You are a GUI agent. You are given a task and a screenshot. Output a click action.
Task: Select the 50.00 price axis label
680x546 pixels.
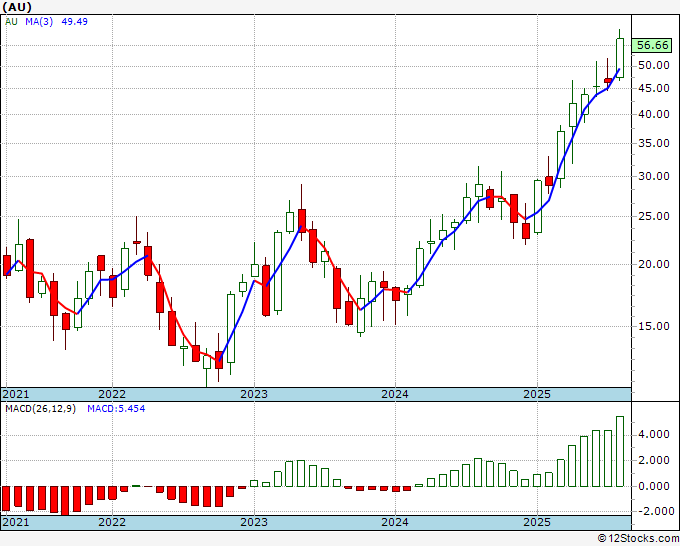pyautogui.click(x=654, y=65)
